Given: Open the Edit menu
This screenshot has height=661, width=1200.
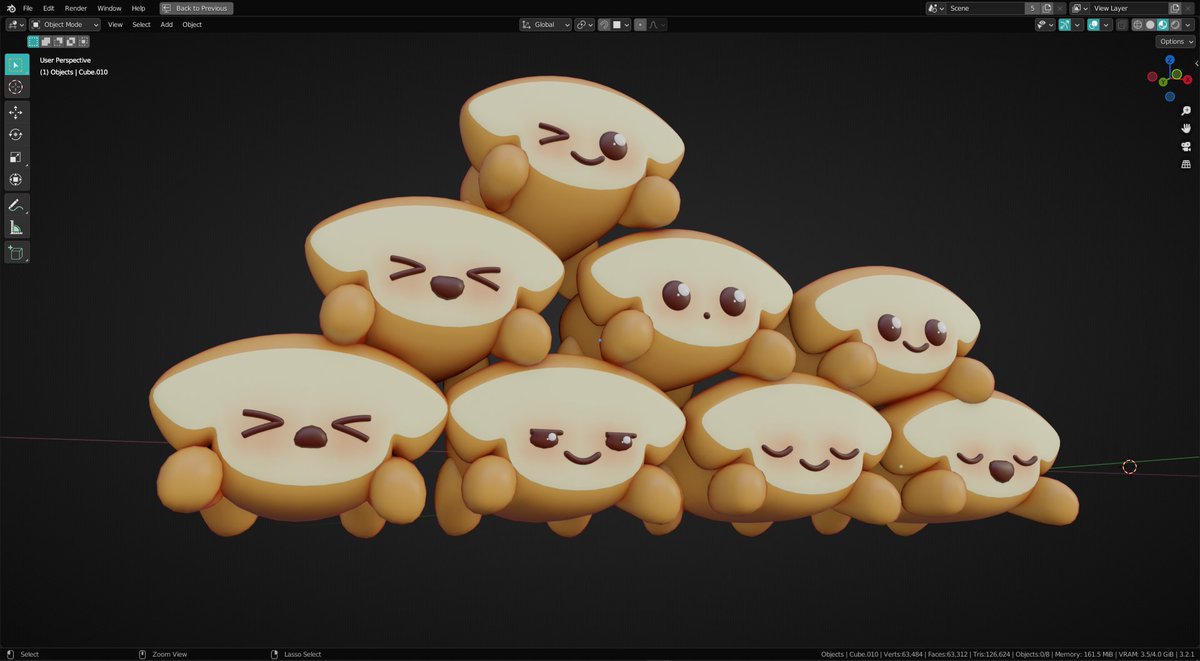Looking at the screenshot, I should coord(48,8).
